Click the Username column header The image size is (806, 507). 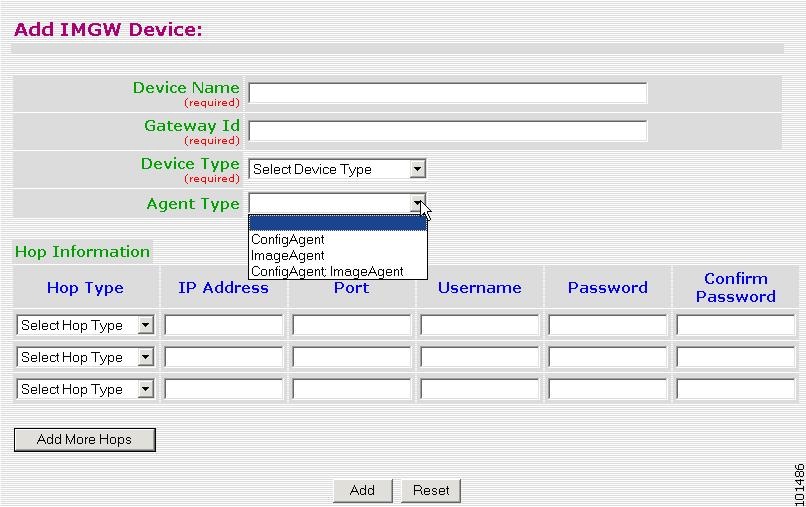point(480,287)
